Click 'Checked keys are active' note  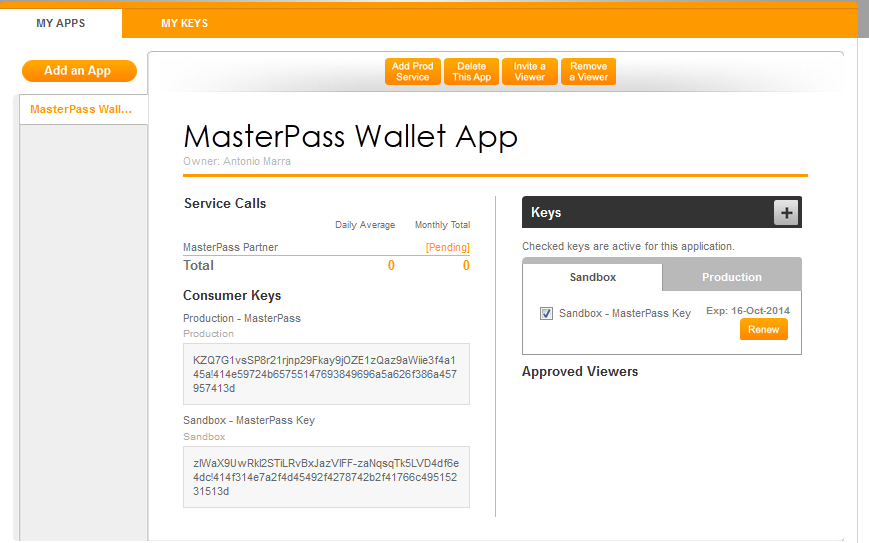click(x=628, y=247)
